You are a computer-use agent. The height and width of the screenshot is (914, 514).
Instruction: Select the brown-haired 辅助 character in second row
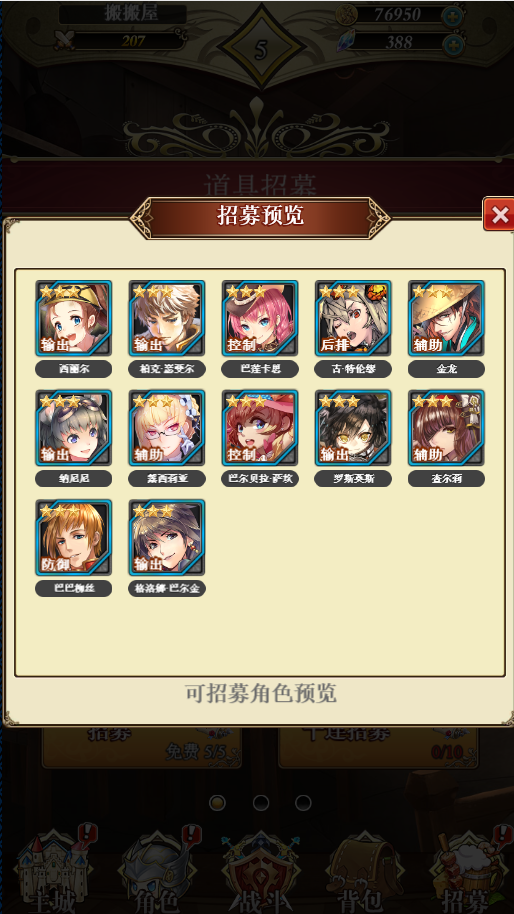446,428
